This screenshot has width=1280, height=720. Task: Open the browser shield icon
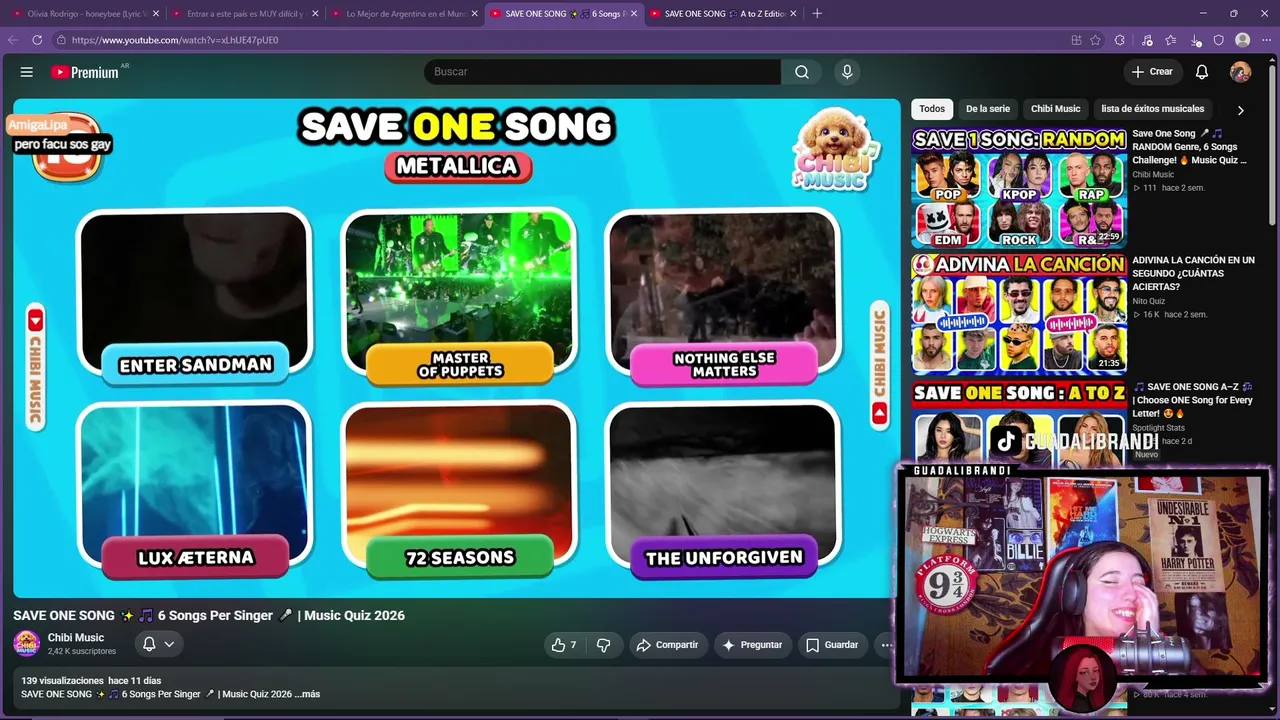(1218, 40)
